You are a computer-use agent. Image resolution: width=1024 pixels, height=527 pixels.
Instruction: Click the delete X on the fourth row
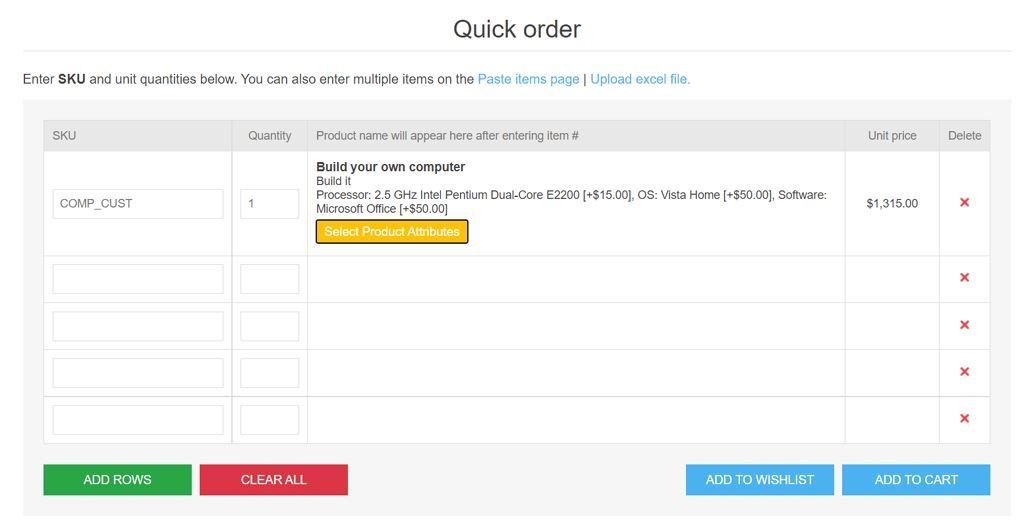pyautogui.click(x=964, y=372)
